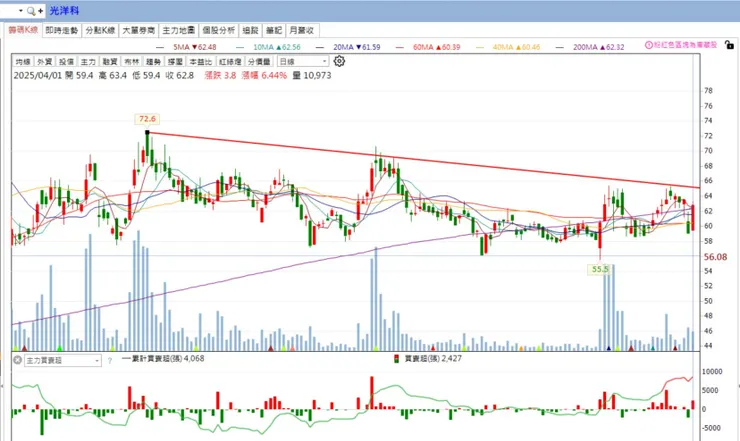
Task: Open the 大單券商 tab
Action: (x=139, y=30)
